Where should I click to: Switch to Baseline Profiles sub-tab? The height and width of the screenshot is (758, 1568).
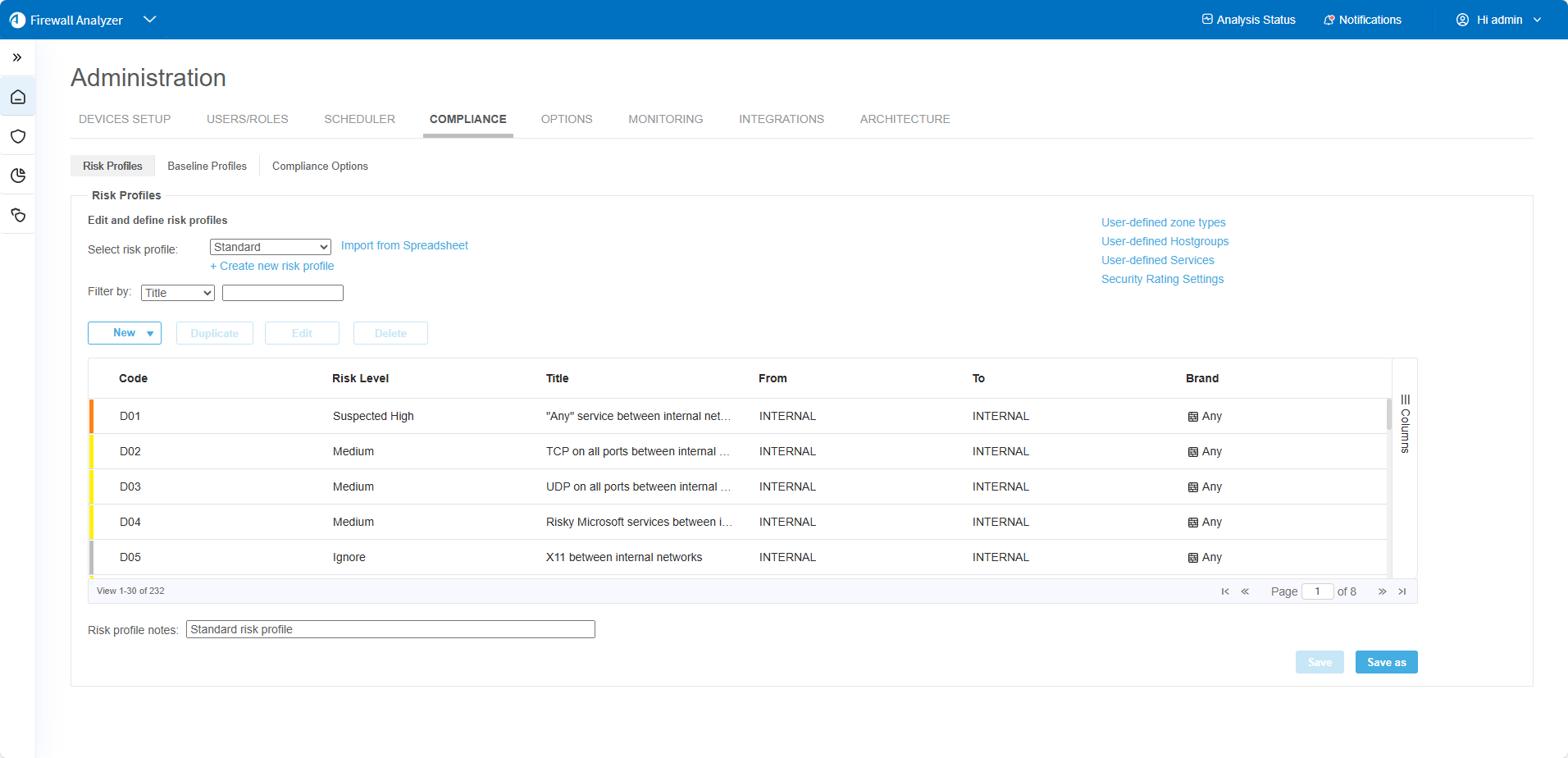click(x=207, y=166)
